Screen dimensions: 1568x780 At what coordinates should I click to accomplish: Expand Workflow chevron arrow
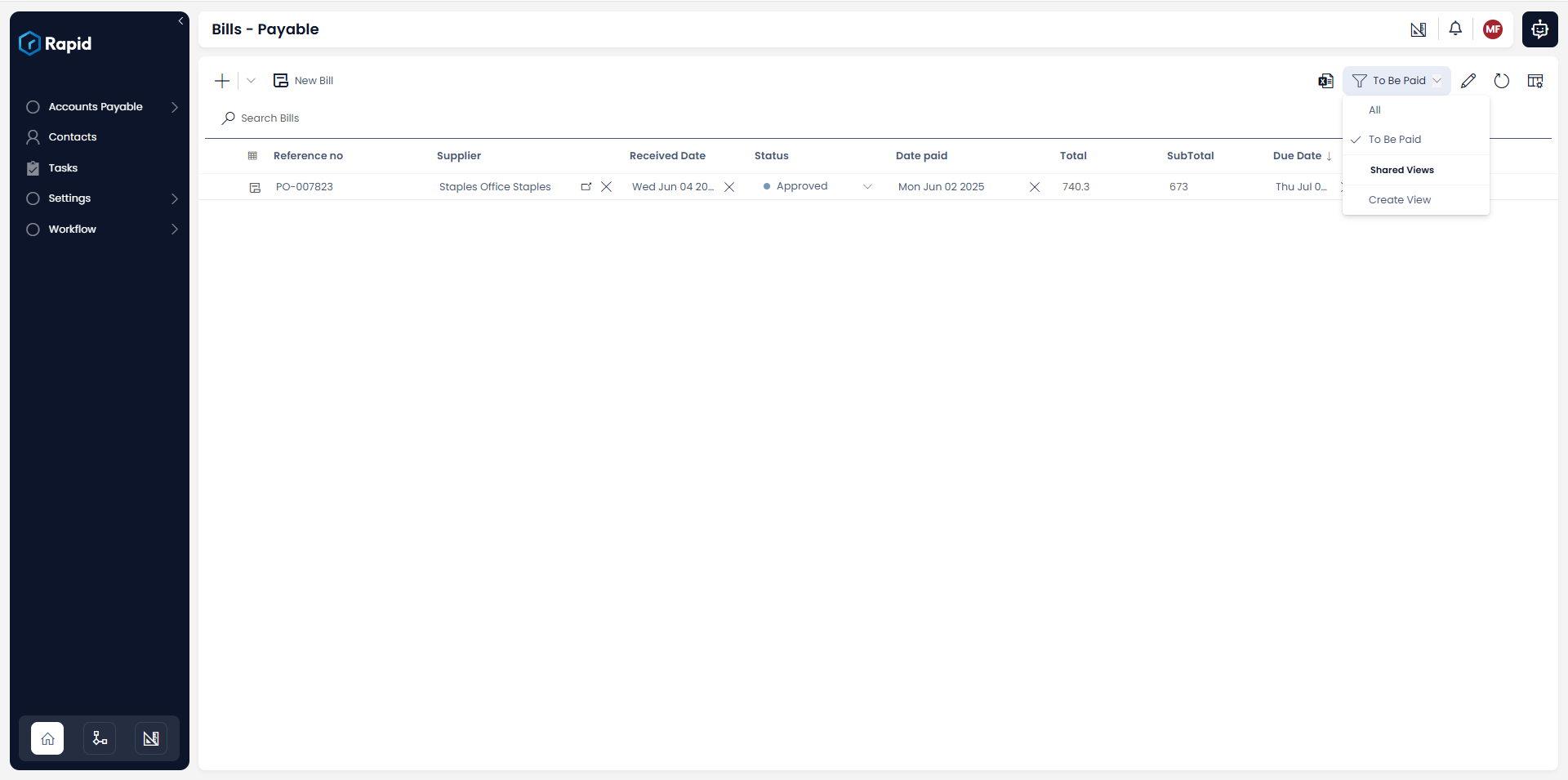click(x=174, y=230)
